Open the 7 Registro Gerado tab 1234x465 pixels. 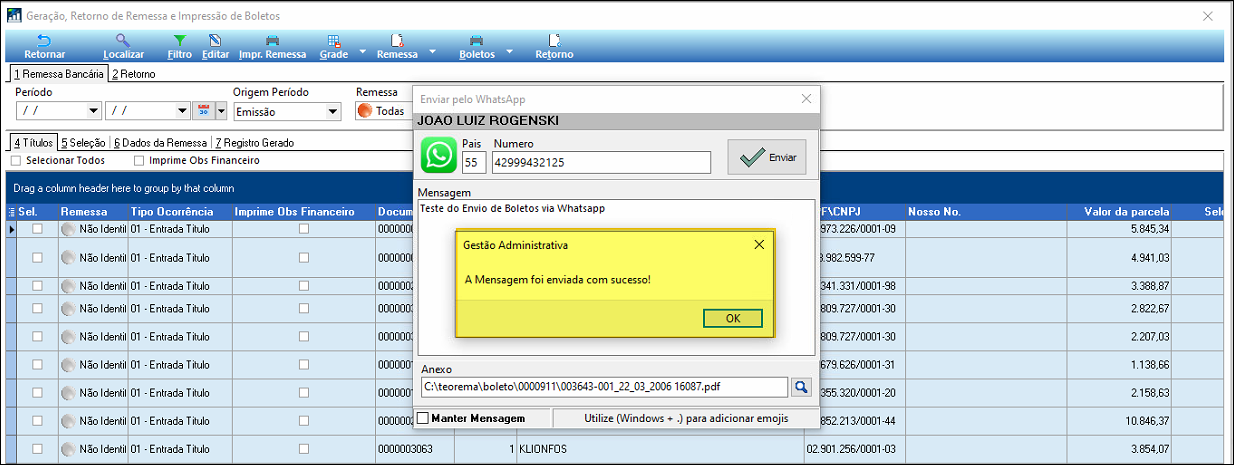coord(255,143)
